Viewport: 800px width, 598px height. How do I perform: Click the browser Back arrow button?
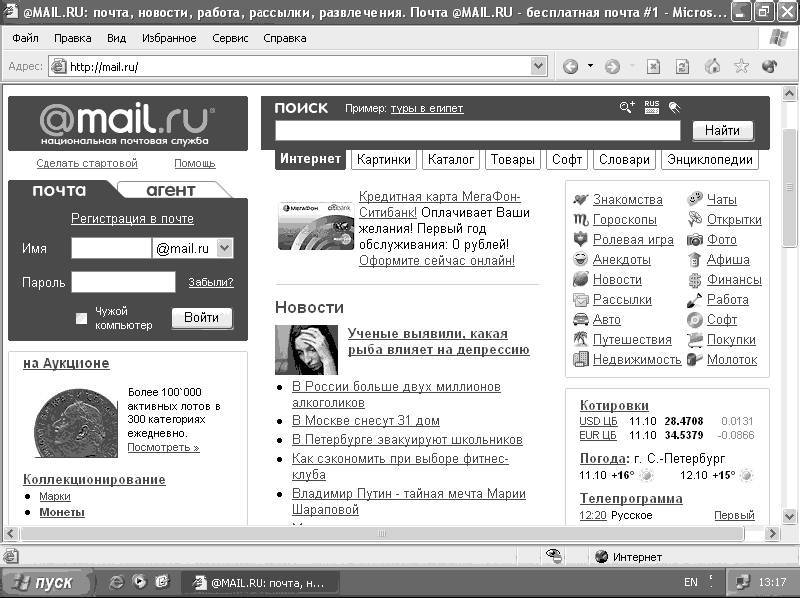tap(570, 66)
